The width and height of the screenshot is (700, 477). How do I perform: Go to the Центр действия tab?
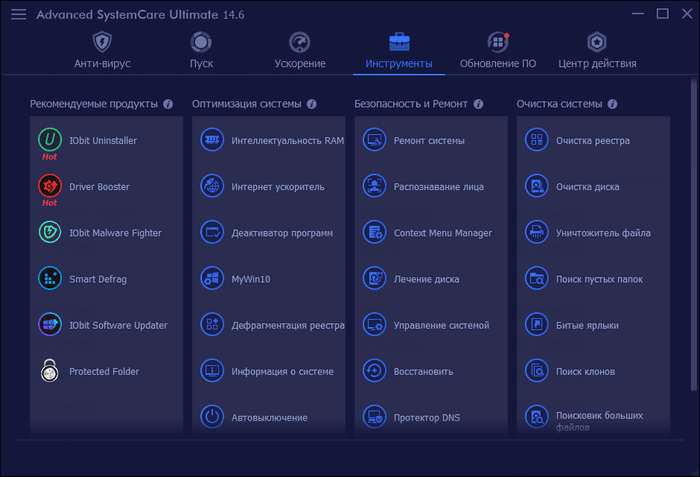597,51
